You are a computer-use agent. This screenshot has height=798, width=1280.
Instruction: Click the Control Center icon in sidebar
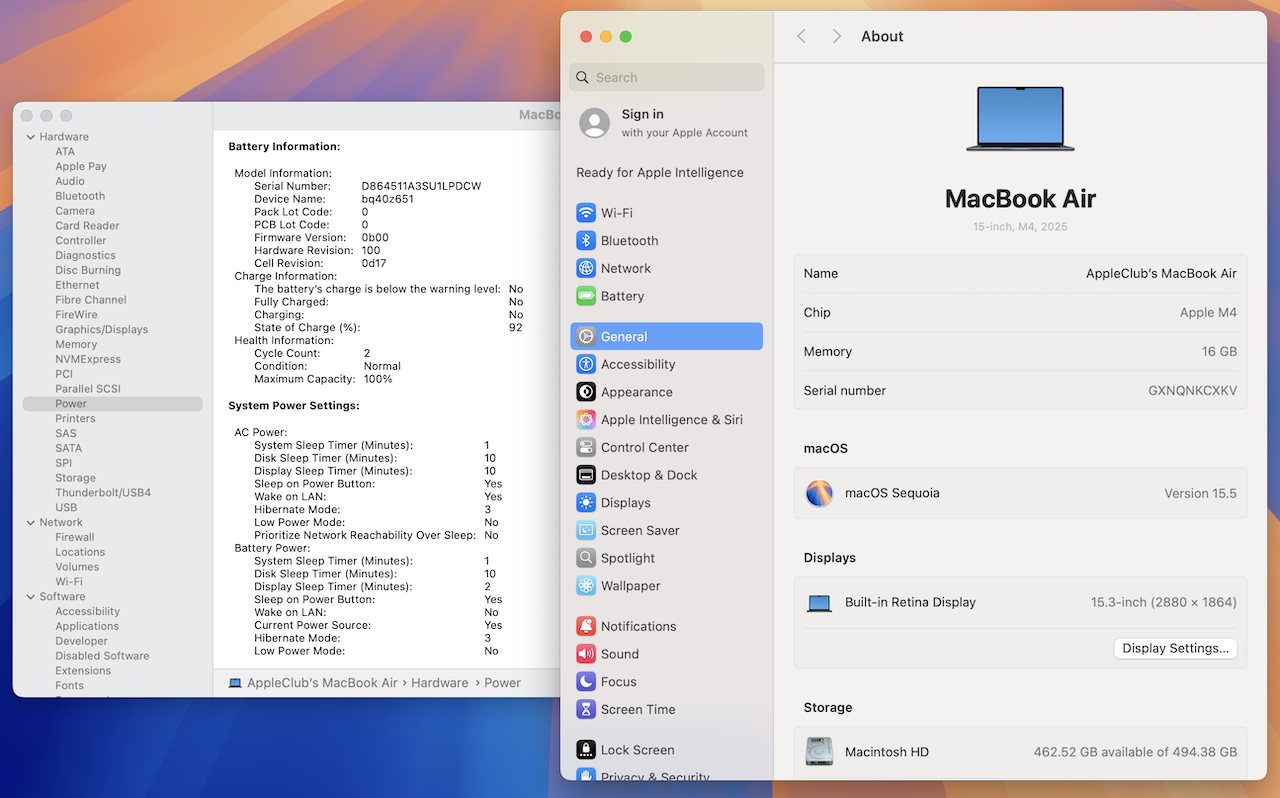(586, 447)
